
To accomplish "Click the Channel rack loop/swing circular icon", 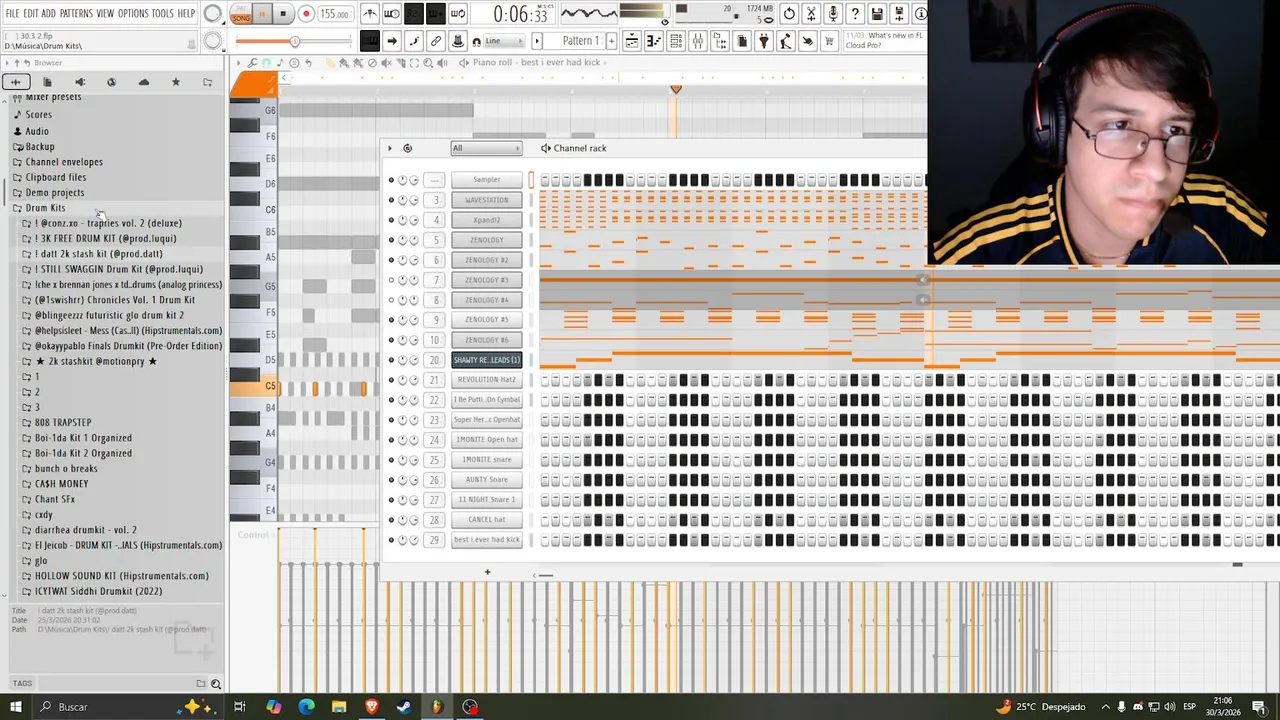I will click(x=407, y=148).
